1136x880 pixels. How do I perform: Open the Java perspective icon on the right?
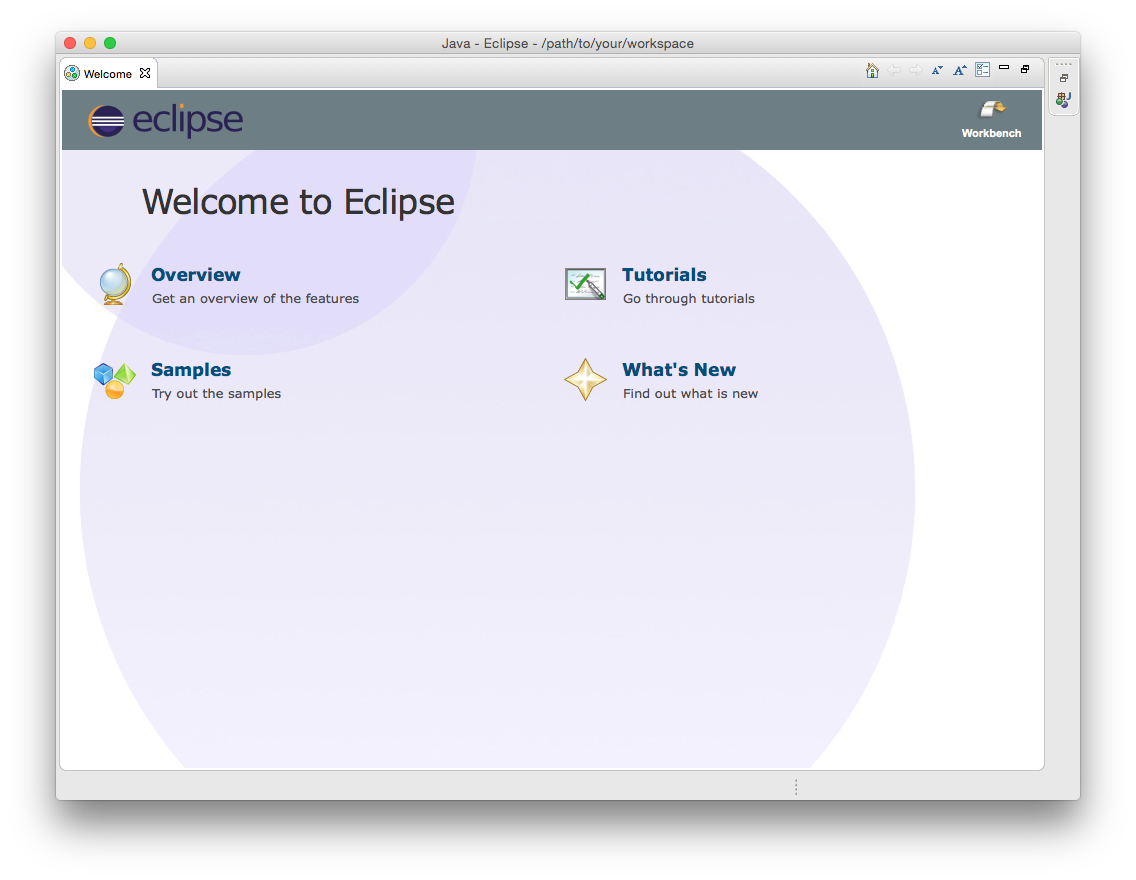(1064, 99)
